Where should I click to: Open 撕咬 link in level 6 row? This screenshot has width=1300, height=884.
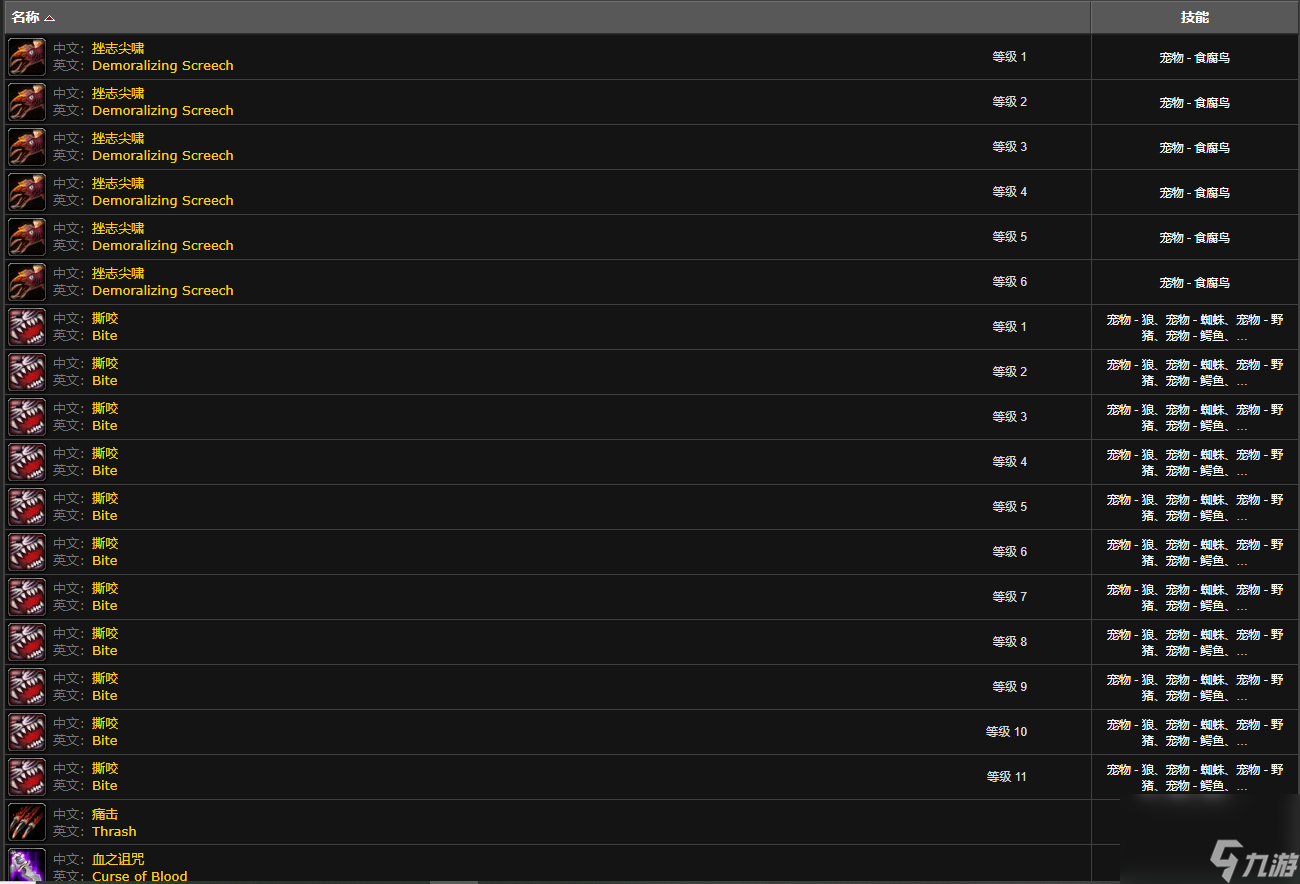click(x=105, y=543)
